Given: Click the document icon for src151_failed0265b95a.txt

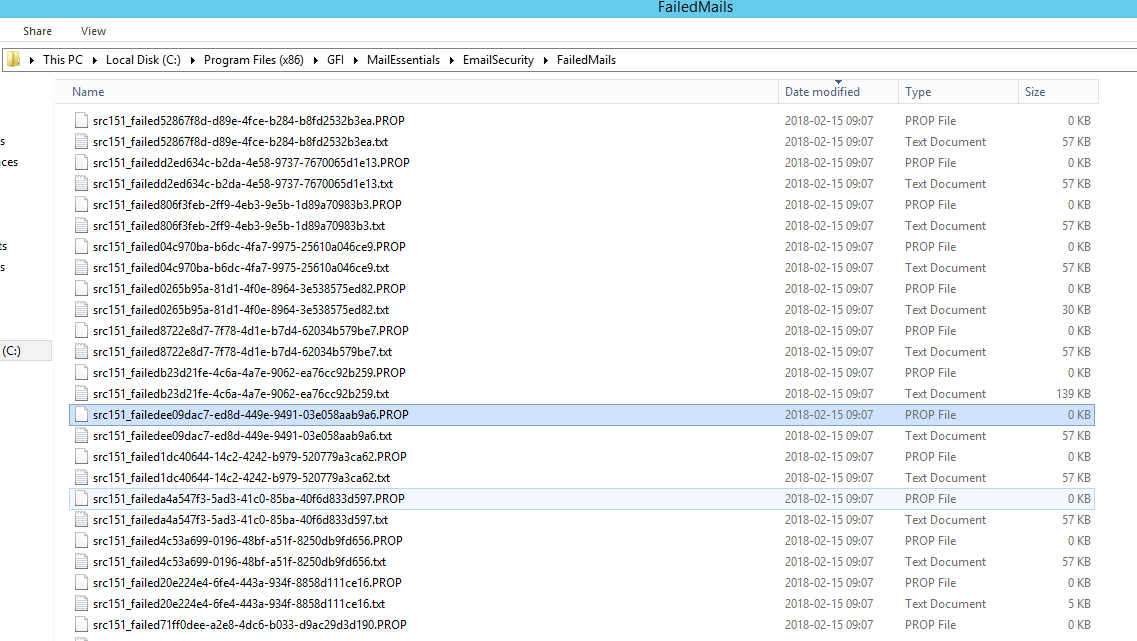Looking at the screenshot, I should pos(81,309).
